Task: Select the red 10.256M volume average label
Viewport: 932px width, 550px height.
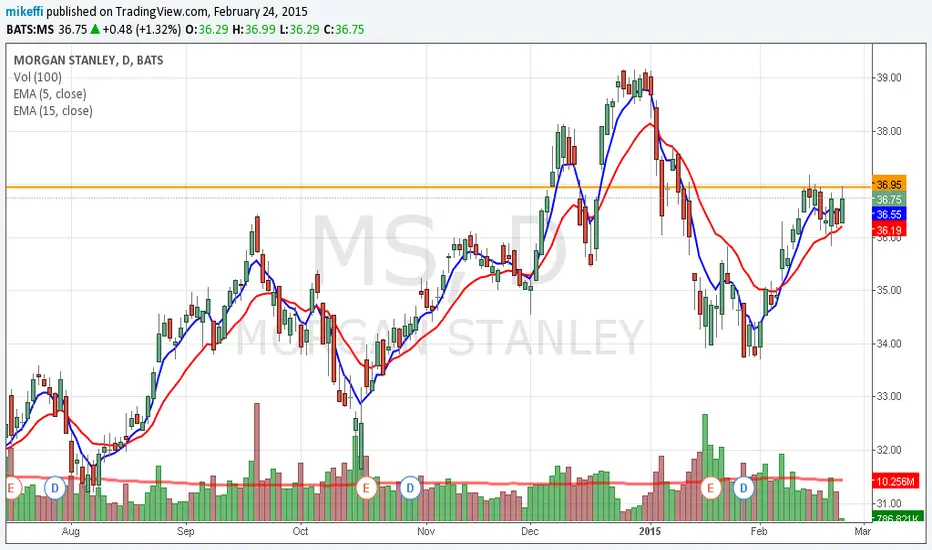Action: [895, 481]
